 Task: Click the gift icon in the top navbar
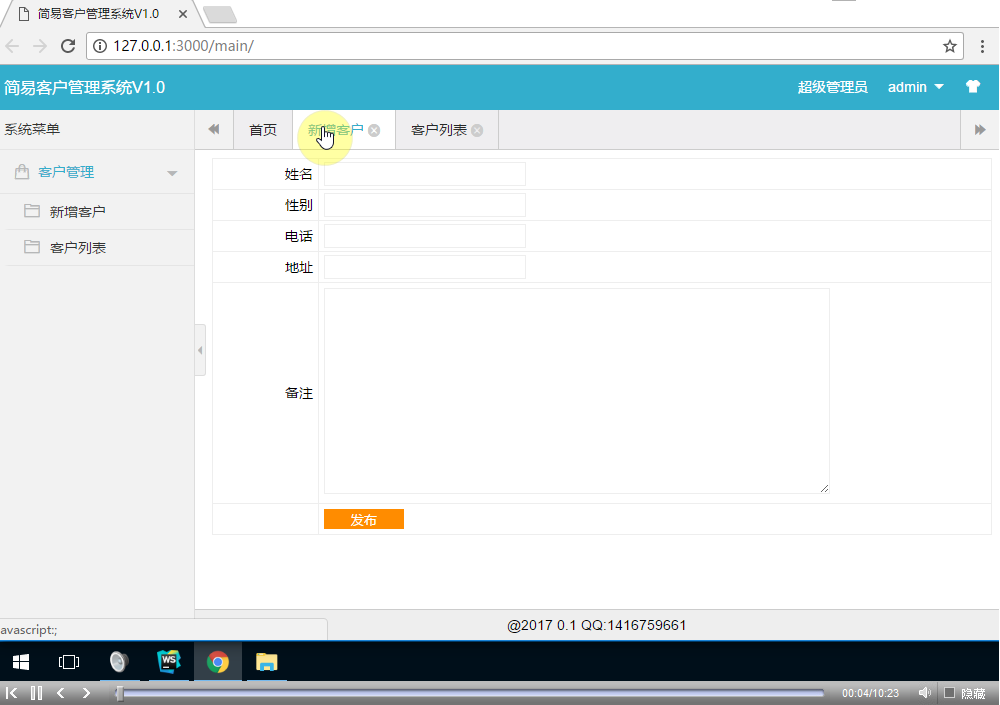coord(972,87)
